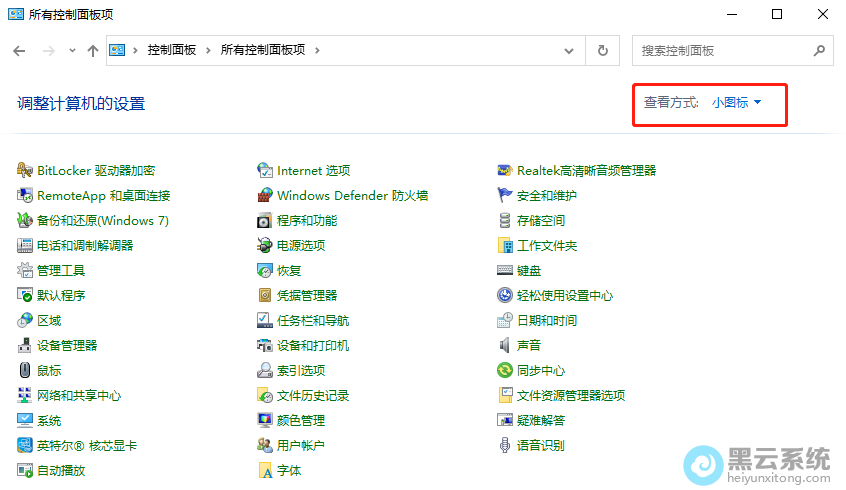
Task: Click the 工作文件夹 icon
Action: coord(504,246)
